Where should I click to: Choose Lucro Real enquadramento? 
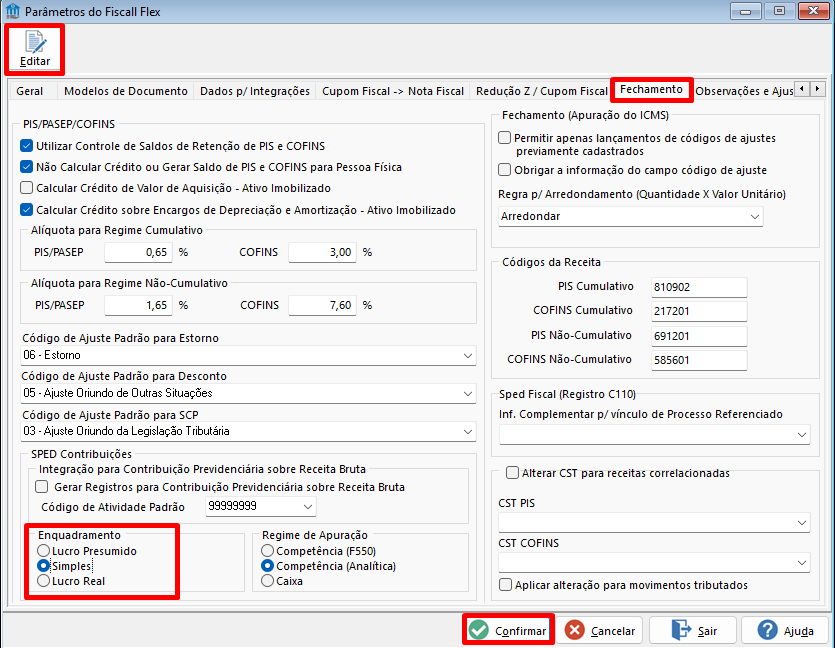tap(44, 581)
